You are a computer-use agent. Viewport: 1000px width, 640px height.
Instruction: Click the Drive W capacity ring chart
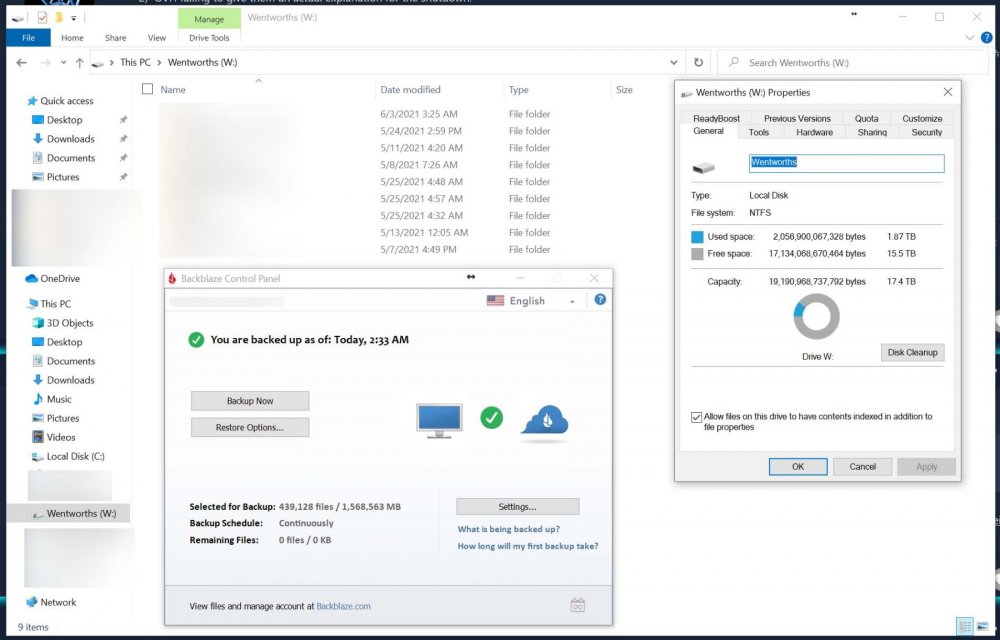[x=816, y=315]
